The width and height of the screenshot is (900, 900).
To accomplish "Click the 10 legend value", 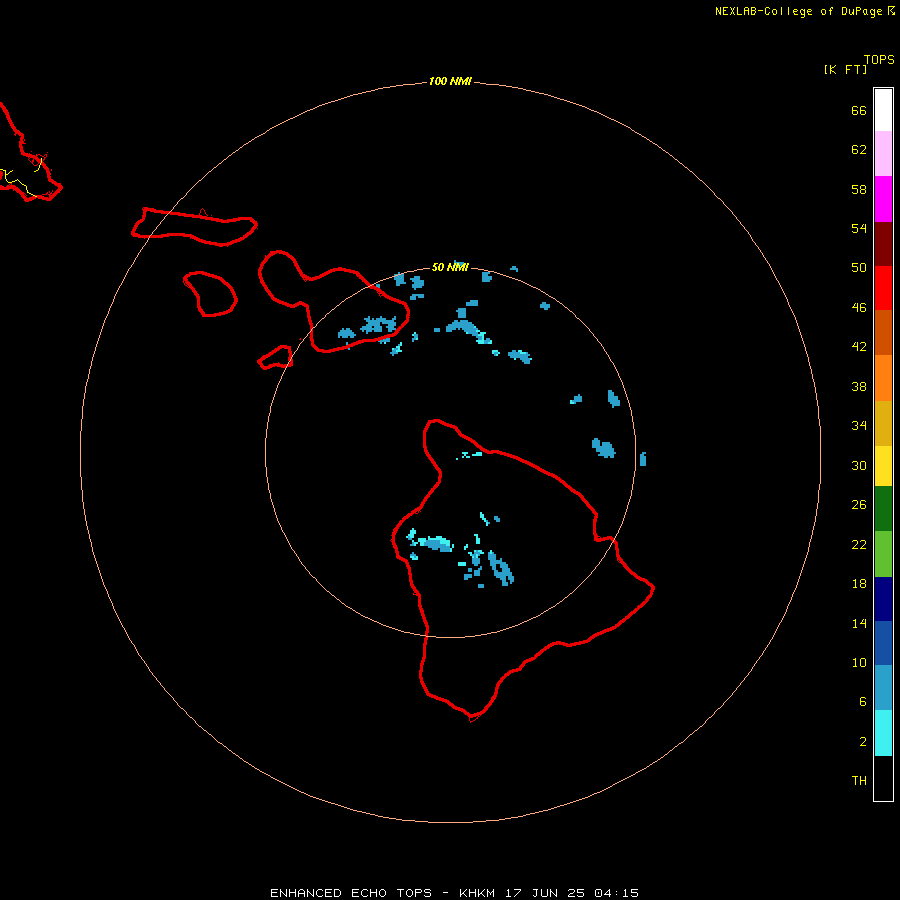I will coord(859,662).
